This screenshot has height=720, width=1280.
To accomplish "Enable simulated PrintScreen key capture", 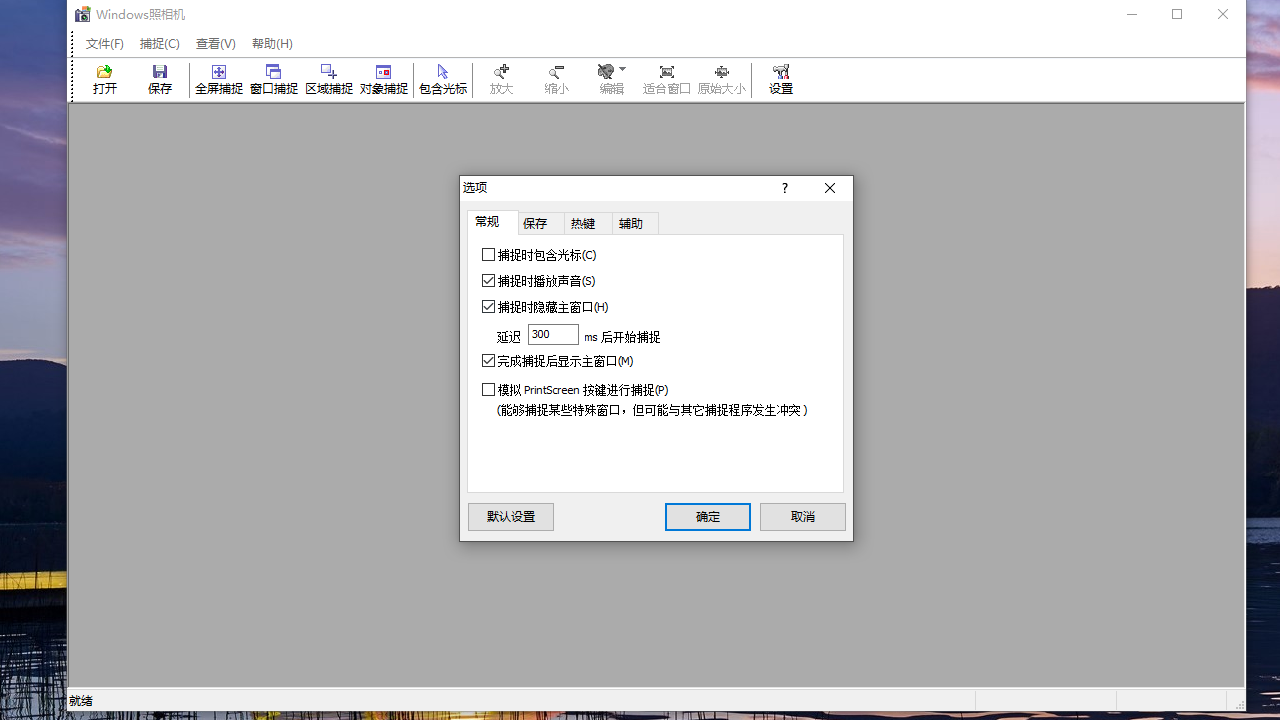I will pos(489,389).
